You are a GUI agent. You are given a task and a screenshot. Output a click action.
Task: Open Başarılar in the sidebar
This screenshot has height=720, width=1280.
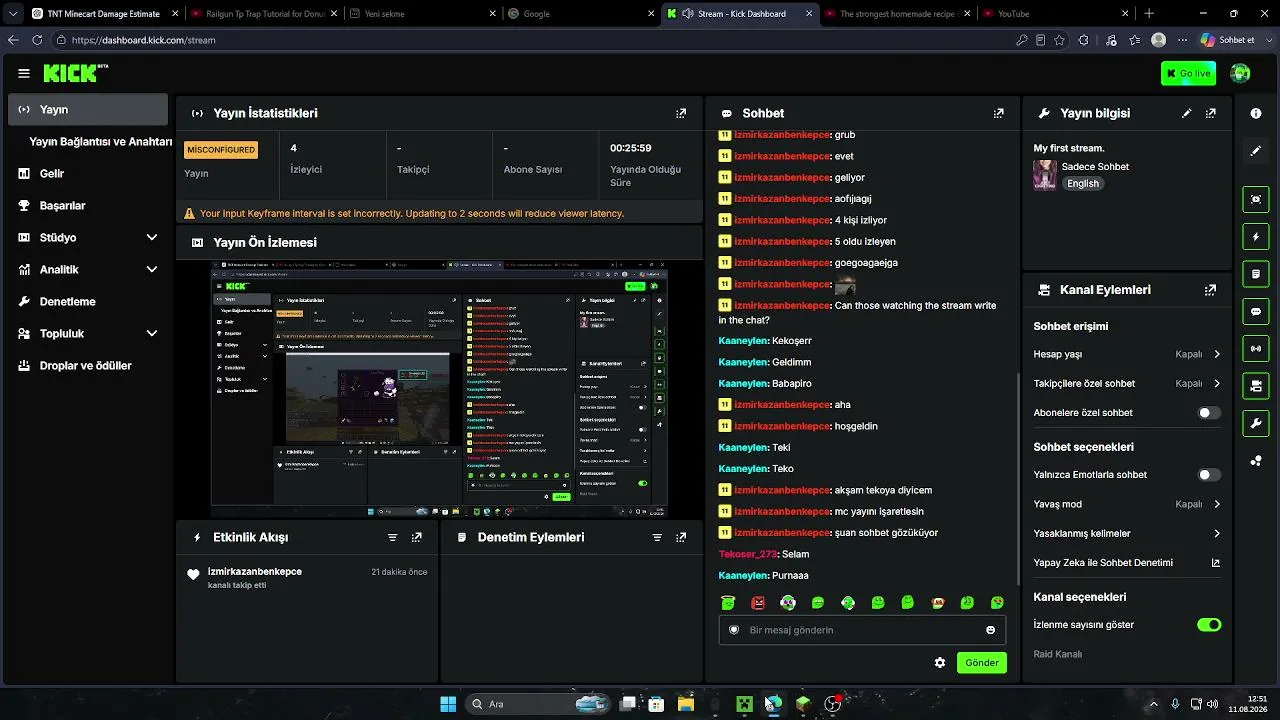pos(88,206)
